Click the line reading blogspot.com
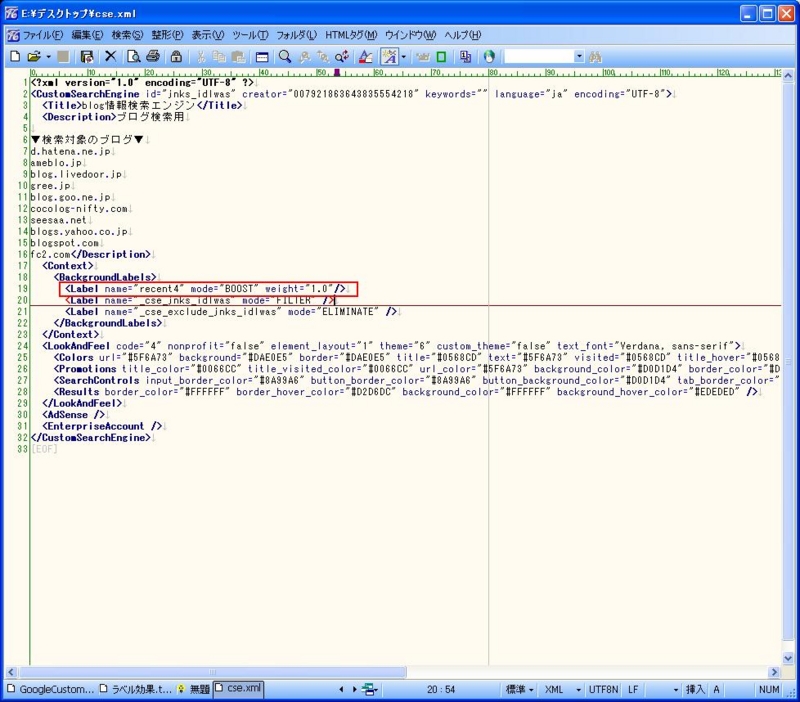 click(64, 243)
